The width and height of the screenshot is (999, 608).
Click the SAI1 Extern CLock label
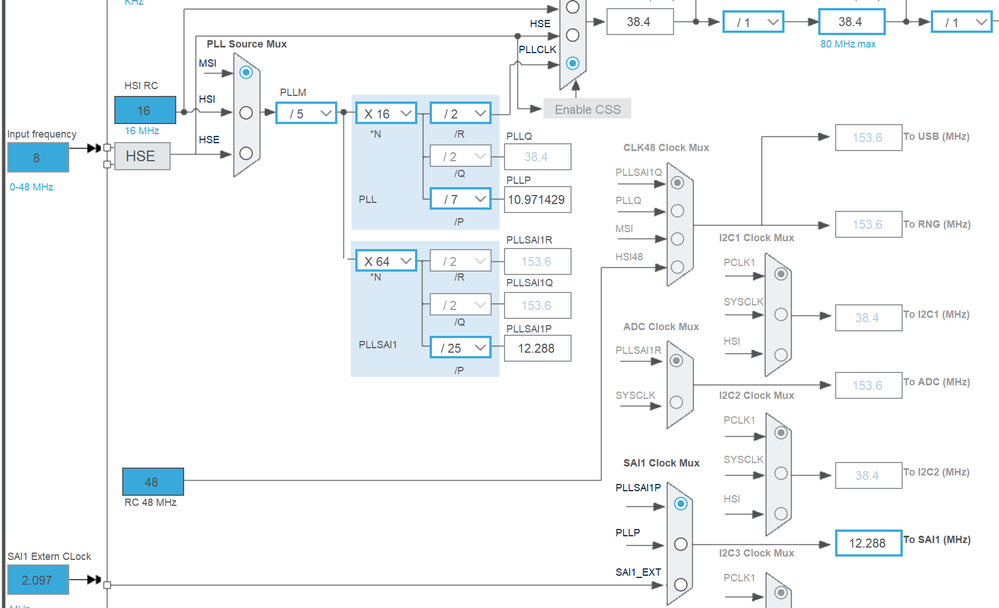click(49, 556)
